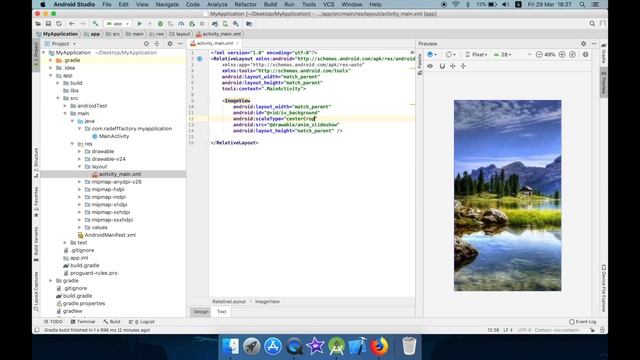Expand the .gradle folder
The width and height of the screenshot is (640, 360).
[x=51, y=60]
